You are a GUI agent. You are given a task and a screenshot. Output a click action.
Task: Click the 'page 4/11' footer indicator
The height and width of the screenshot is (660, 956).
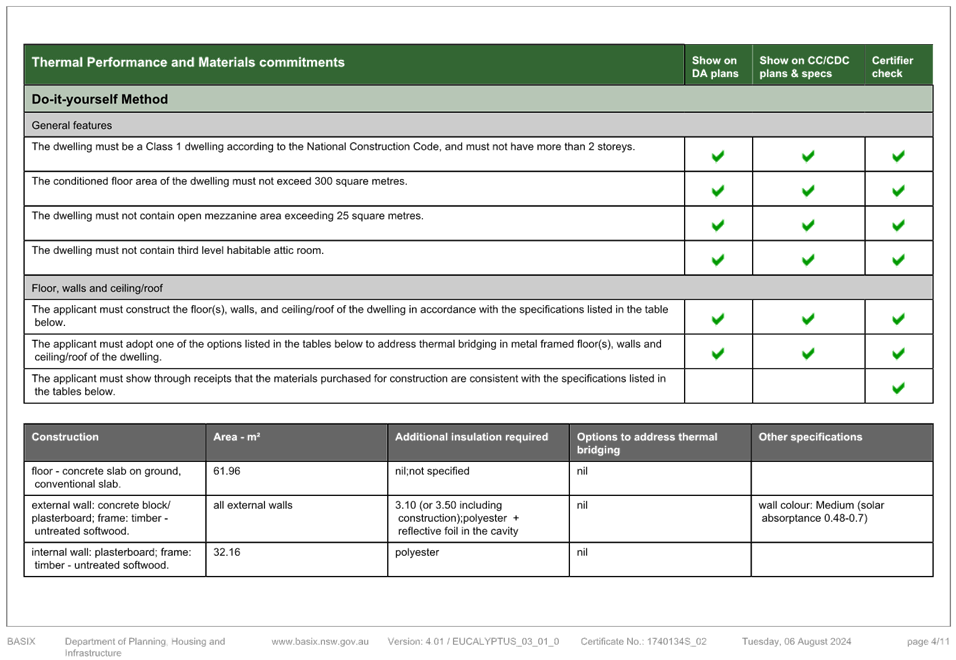click(x=928, y=642)
